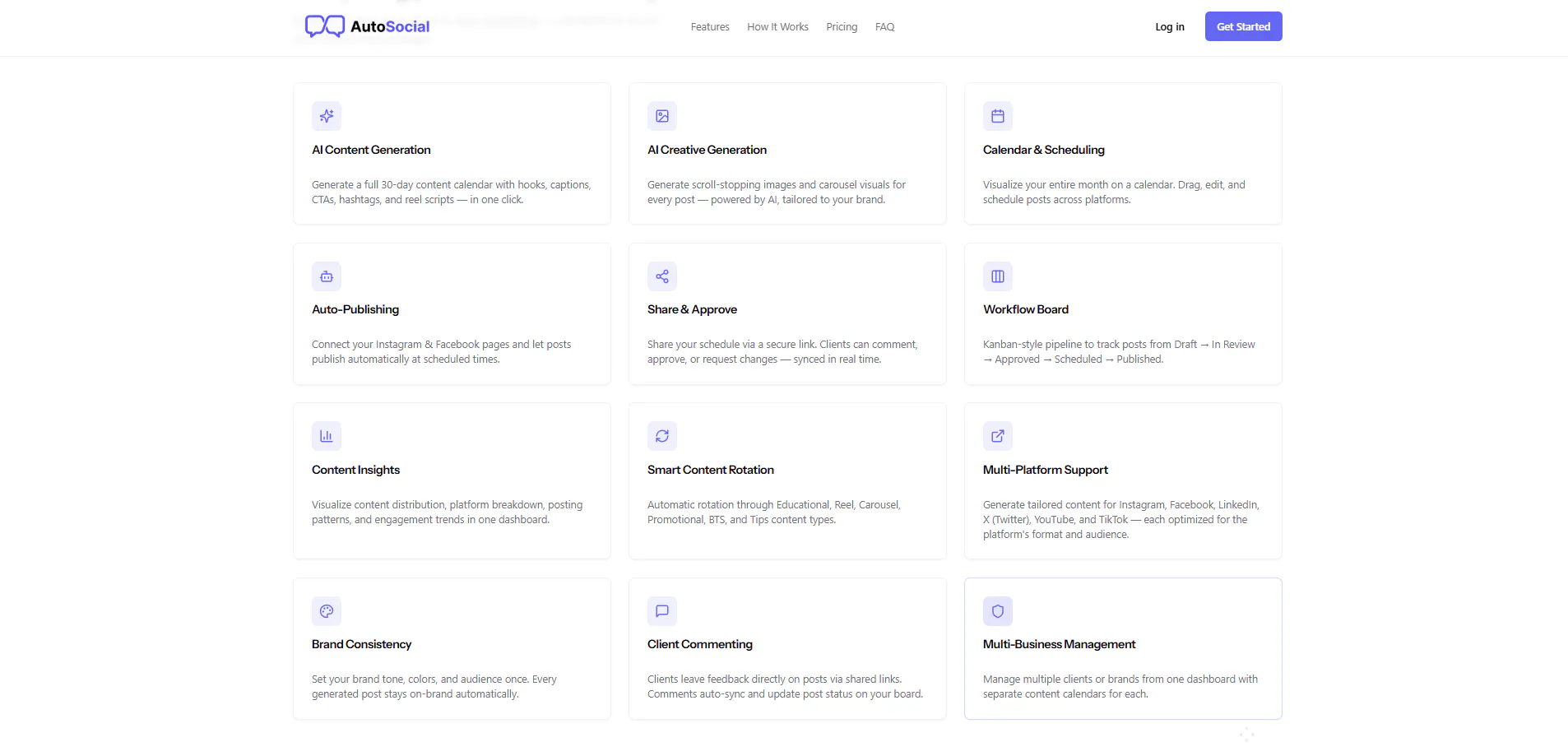
Task: Click the 'Connect your Instagram & Facebook pages' description
Action: pyautogui.click(x=441, y=352)
